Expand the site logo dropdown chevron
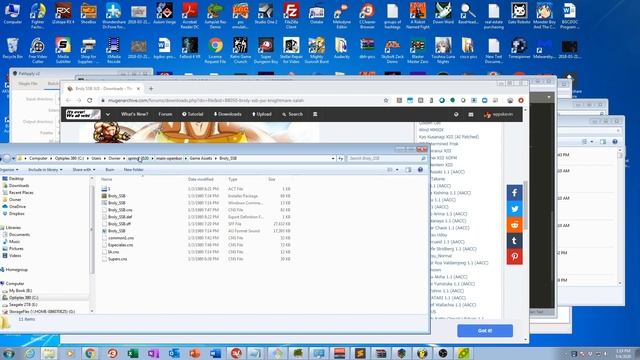Screen dimensions: 640x360 pyautogui.click(x=108, y=114)
